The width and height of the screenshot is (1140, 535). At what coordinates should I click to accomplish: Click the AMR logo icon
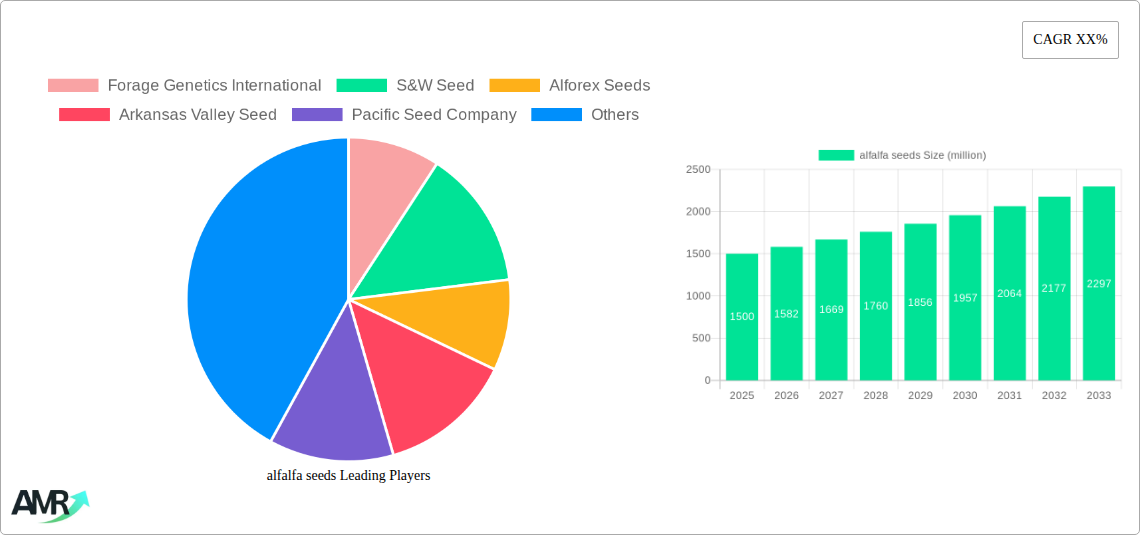point(49,505)
